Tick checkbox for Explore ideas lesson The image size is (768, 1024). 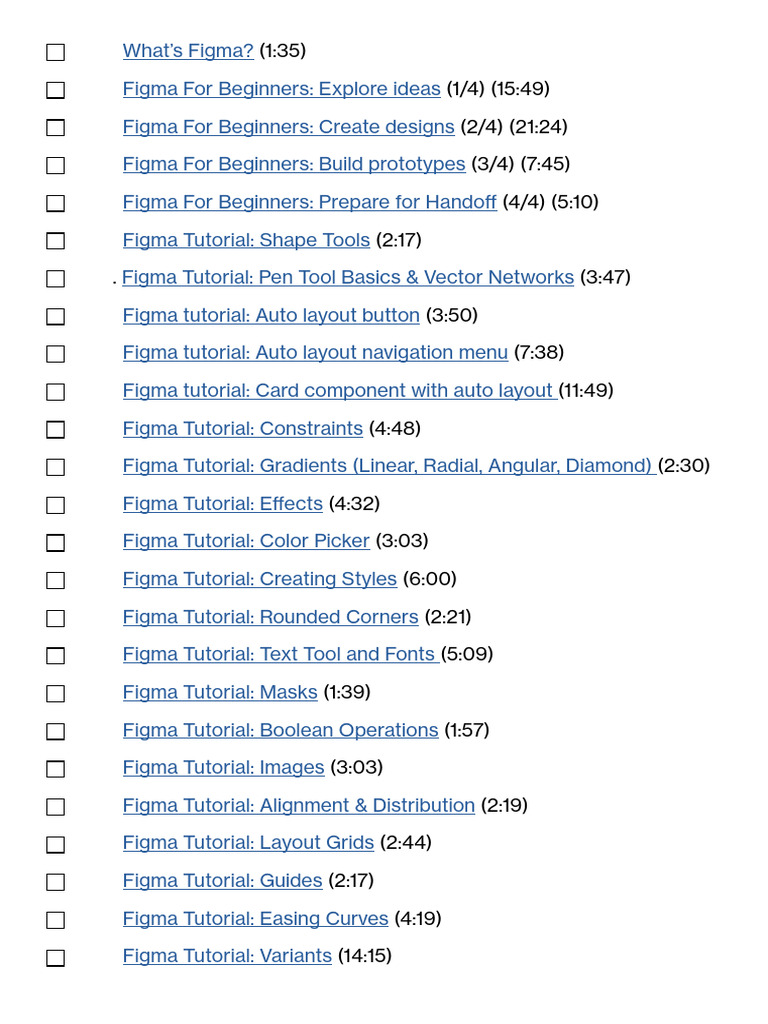click(x=56, y=90)
